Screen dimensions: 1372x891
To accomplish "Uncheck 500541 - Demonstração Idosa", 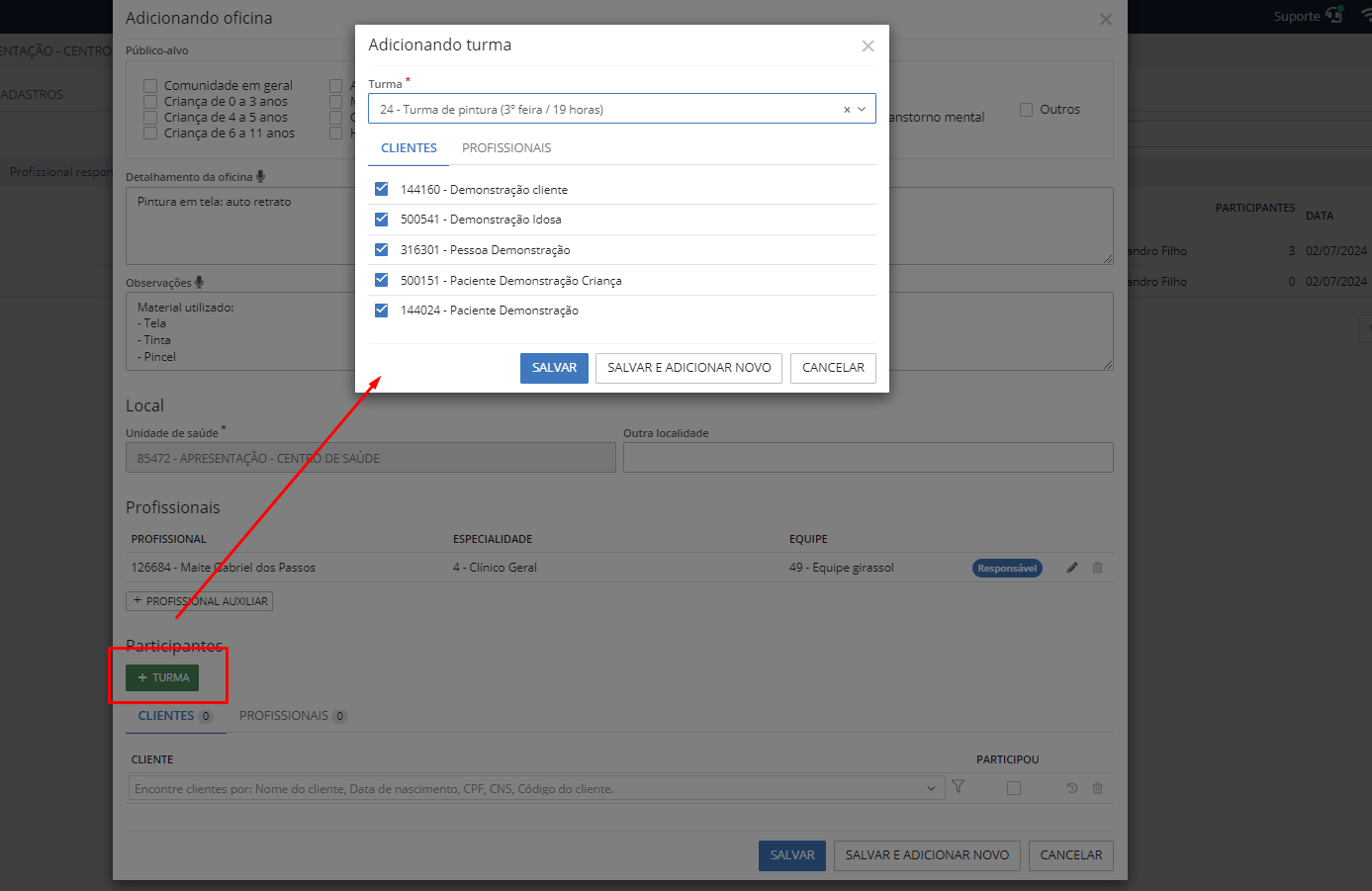I will (x=381, y=219).
